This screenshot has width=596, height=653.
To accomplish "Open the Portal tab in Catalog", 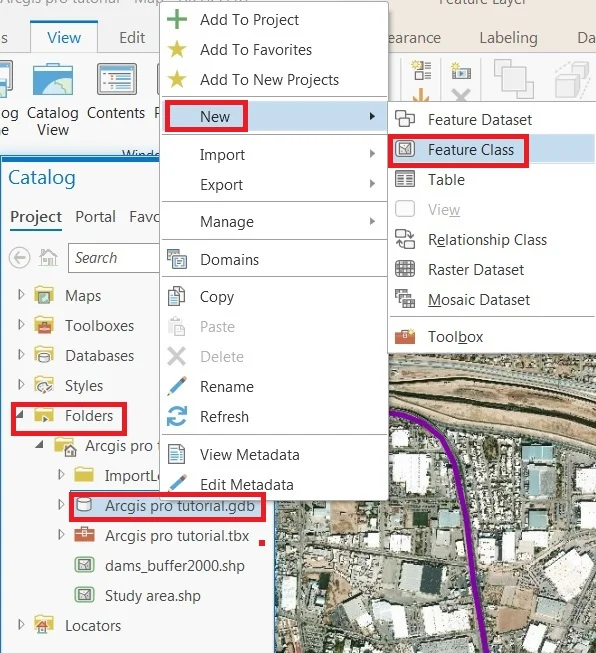I will 95,217.
